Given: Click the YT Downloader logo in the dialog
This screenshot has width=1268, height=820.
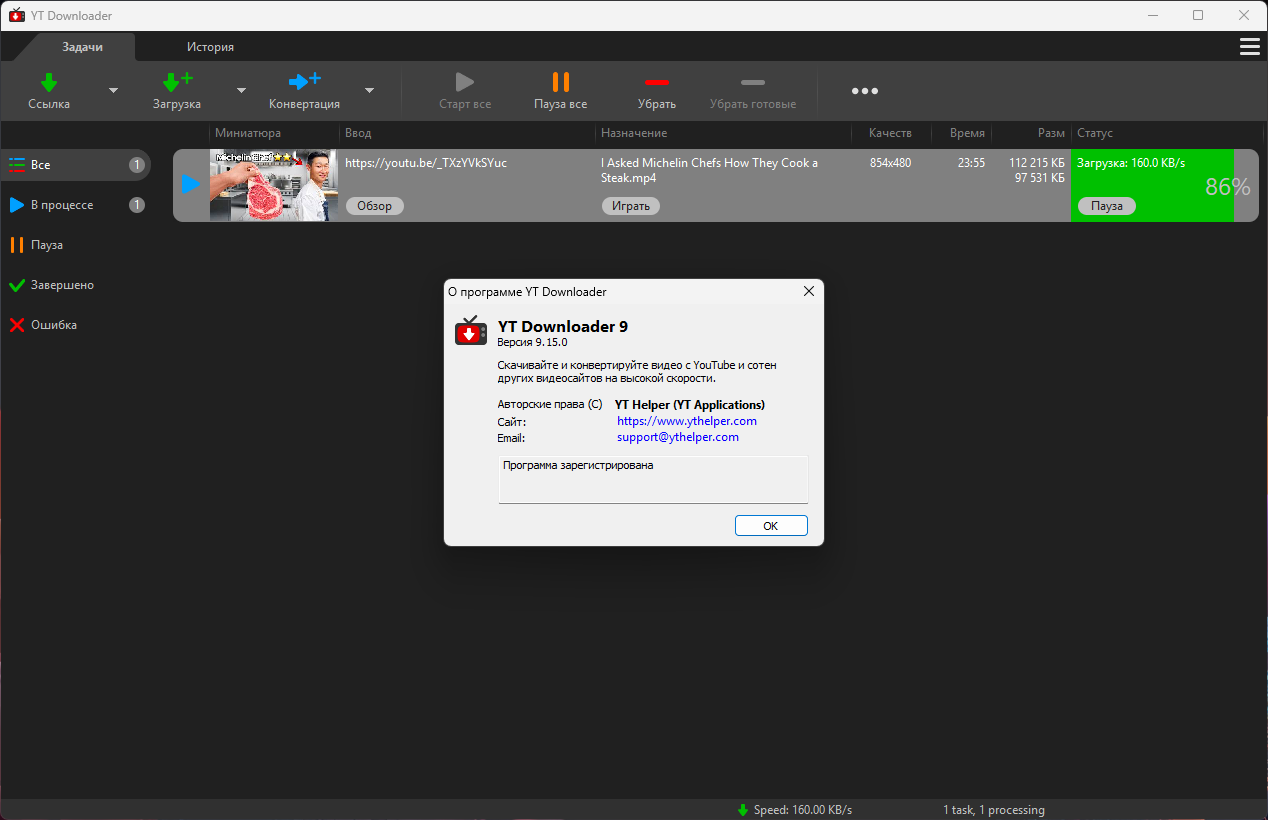Looking at the screenshot, I should [471, 331].
